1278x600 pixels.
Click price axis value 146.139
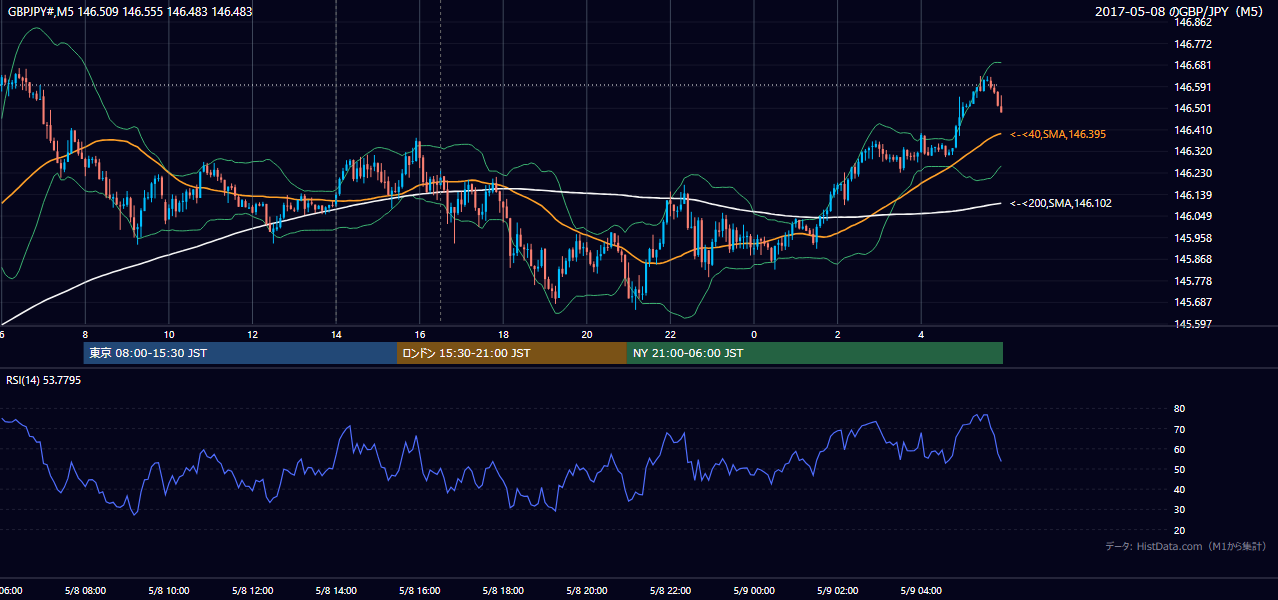1193,195
